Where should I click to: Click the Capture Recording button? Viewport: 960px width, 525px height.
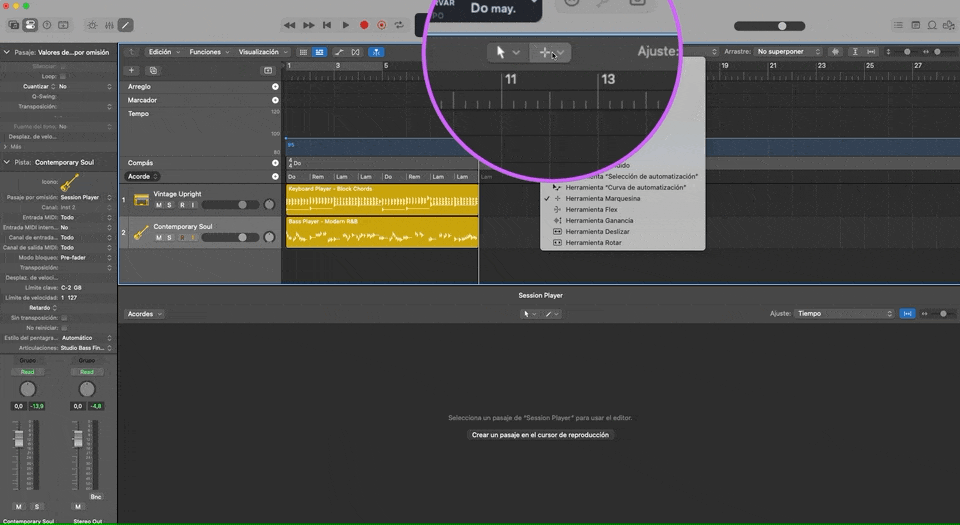point(381,25)
